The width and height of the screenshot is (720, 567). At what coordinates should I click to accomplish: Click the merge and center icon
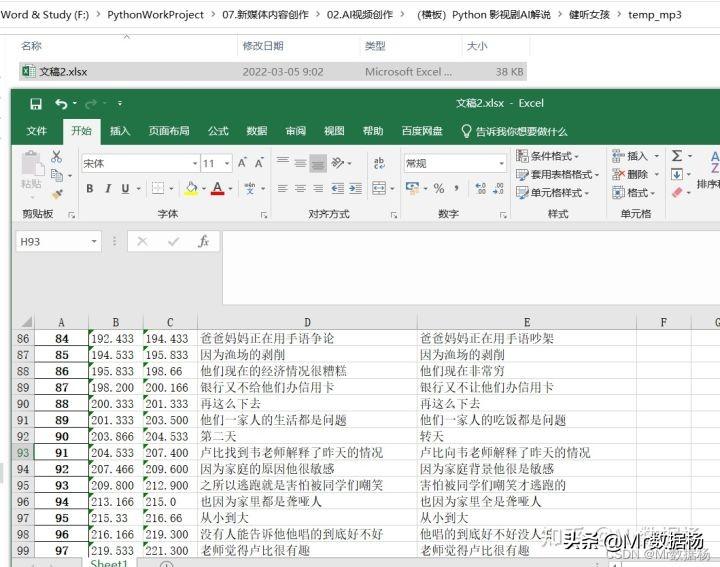379,188
